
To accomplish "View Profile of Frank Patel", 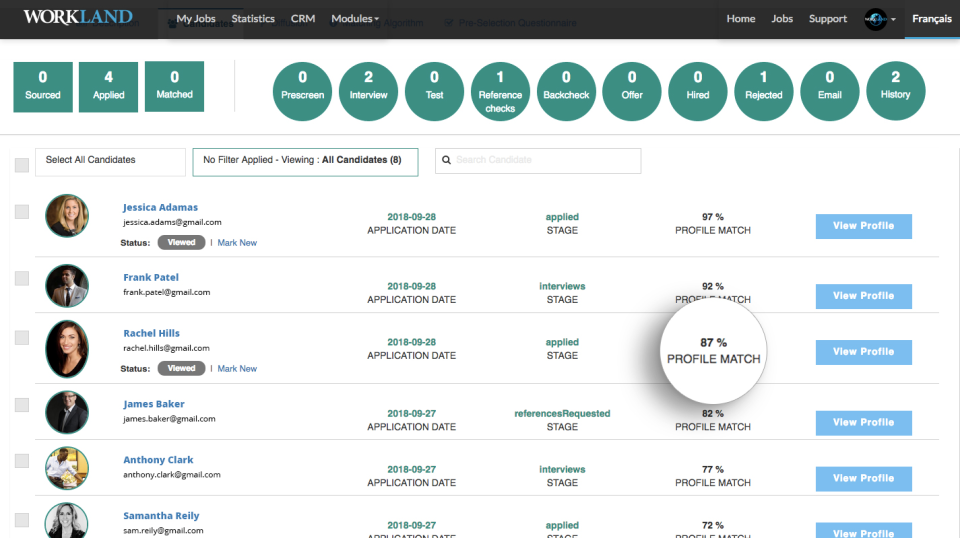I will point(863,296).
